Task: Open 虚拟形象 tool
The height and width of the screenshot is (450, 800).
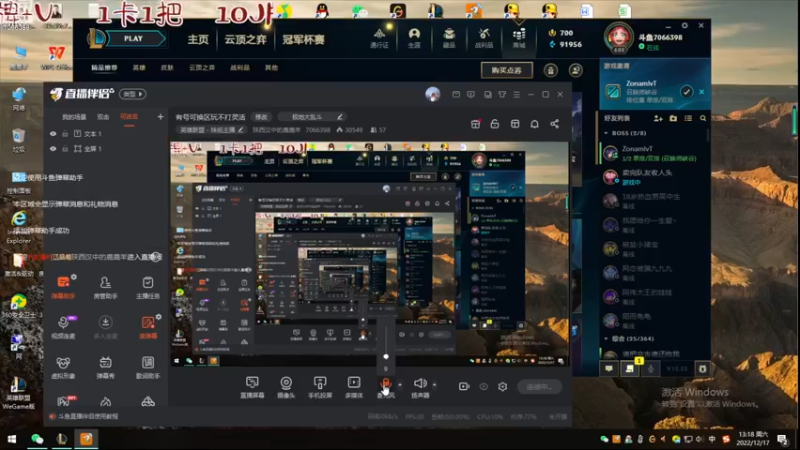Action: (x=63, y=367)
